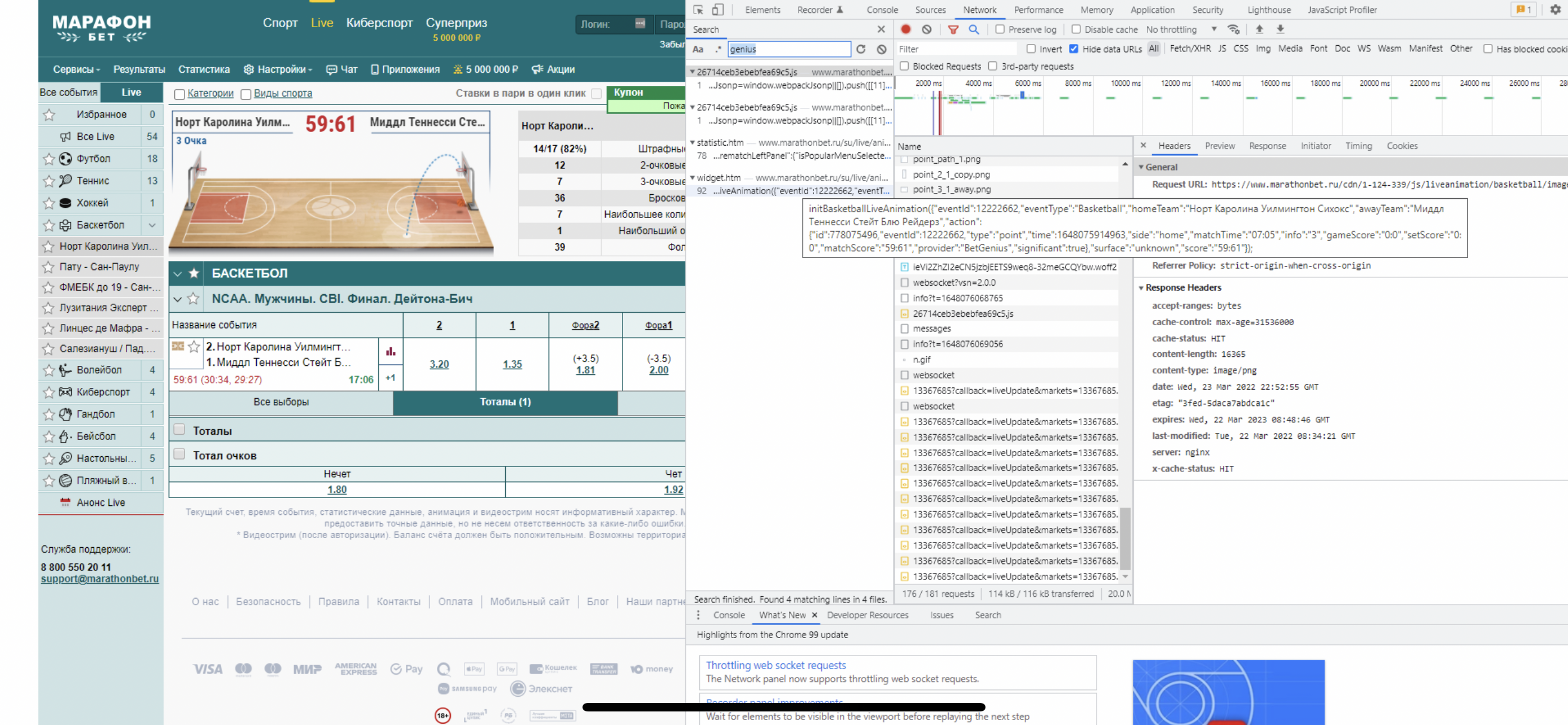Uncheck Hide data URLs
1568x725 pixels.
point(1074,49)
